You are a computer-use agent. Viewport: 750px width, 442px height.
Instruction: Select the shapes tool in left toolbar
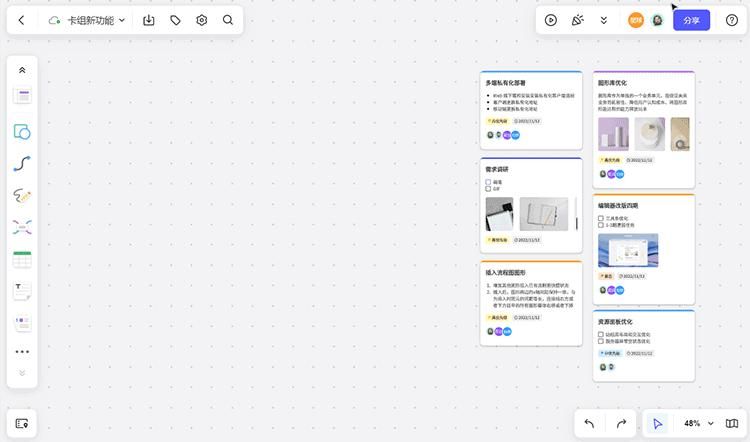(22, 132)
